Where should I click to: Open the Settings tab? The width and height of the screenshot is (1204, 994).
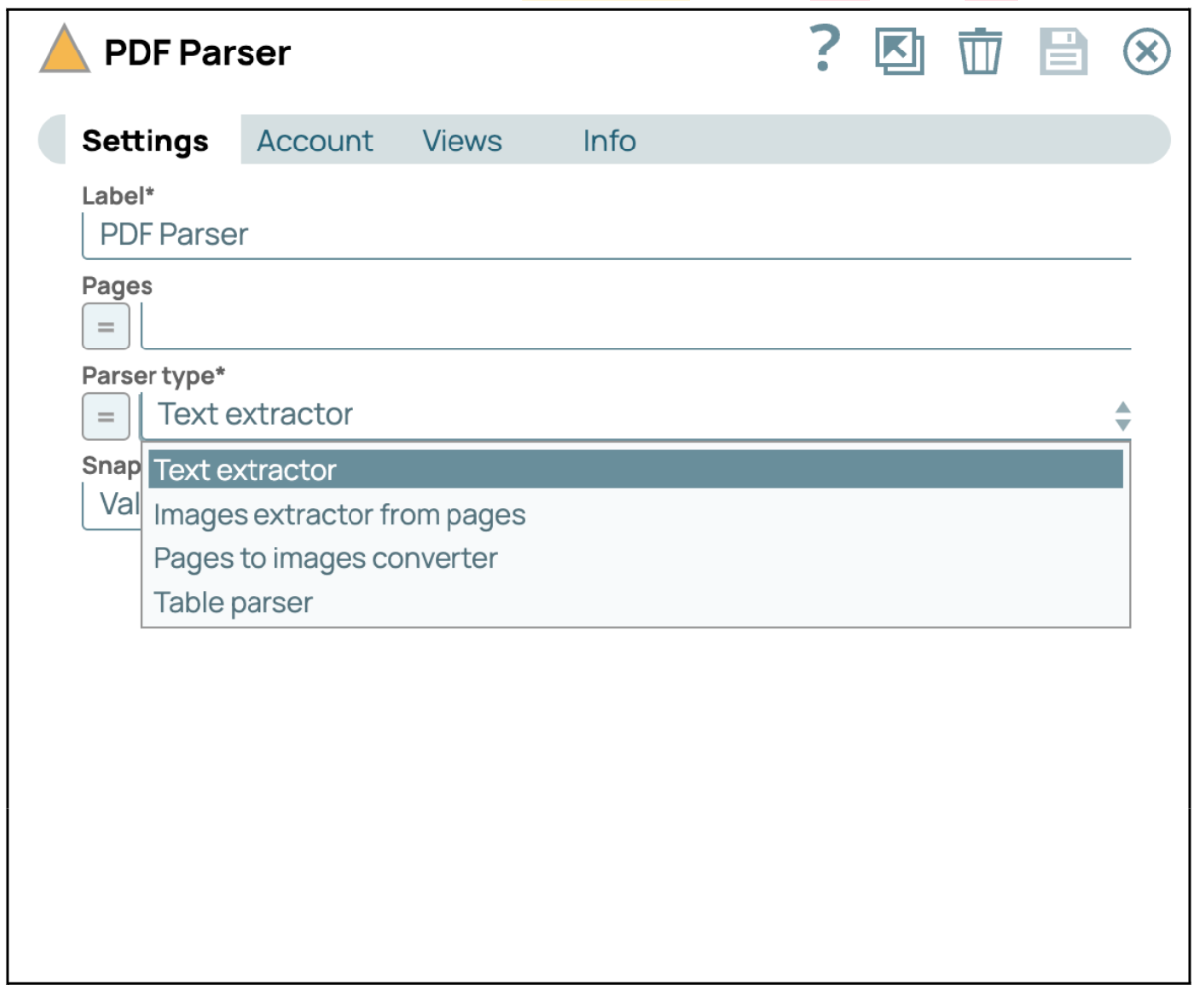[x=146, y=141]
